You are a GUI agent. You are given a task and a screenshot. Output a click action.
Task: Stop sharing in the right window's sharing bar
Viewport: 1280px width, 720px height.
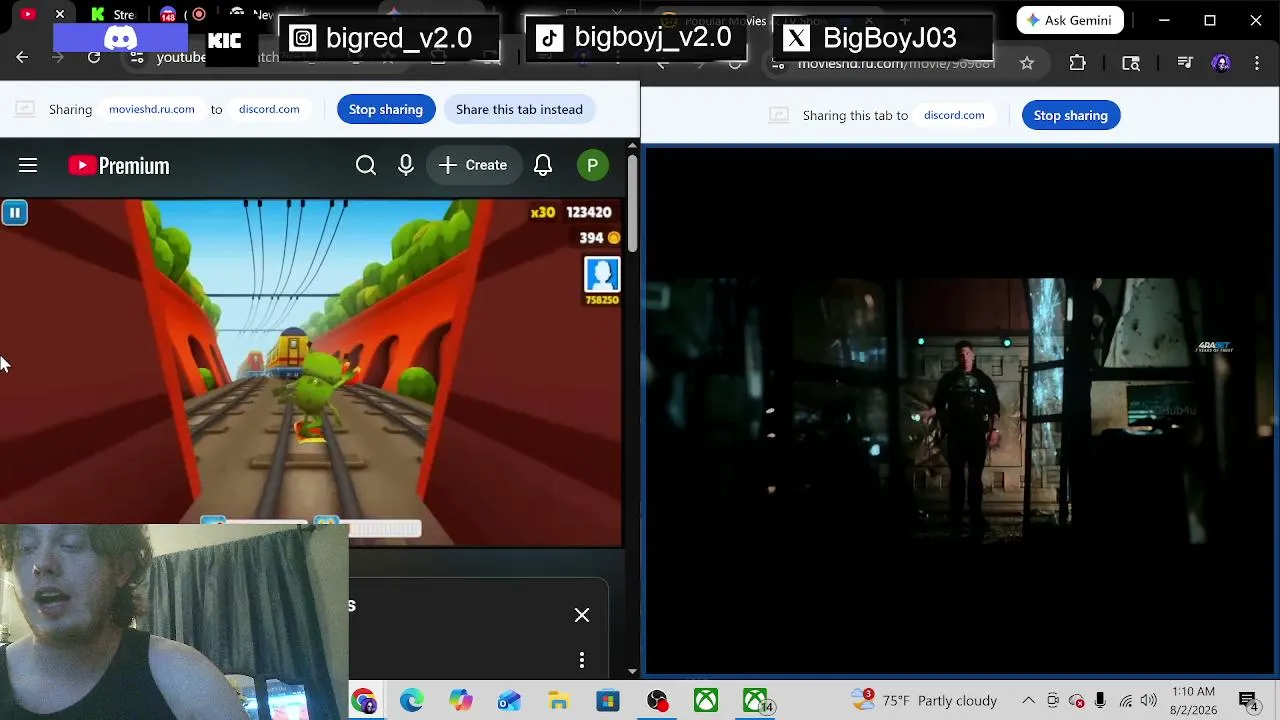(1071, 115)
